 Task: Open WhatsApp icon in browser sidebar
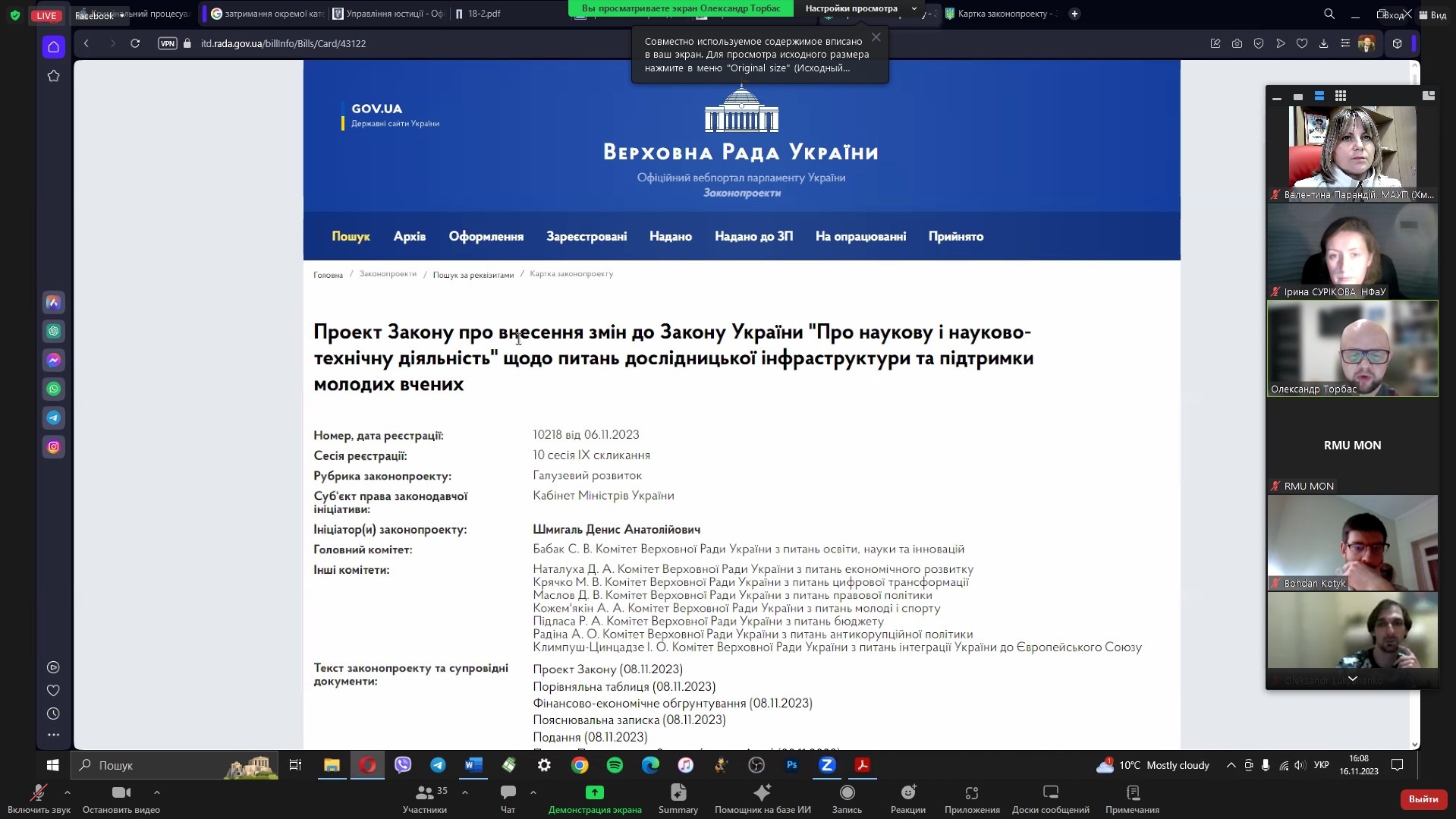[53, 389]
